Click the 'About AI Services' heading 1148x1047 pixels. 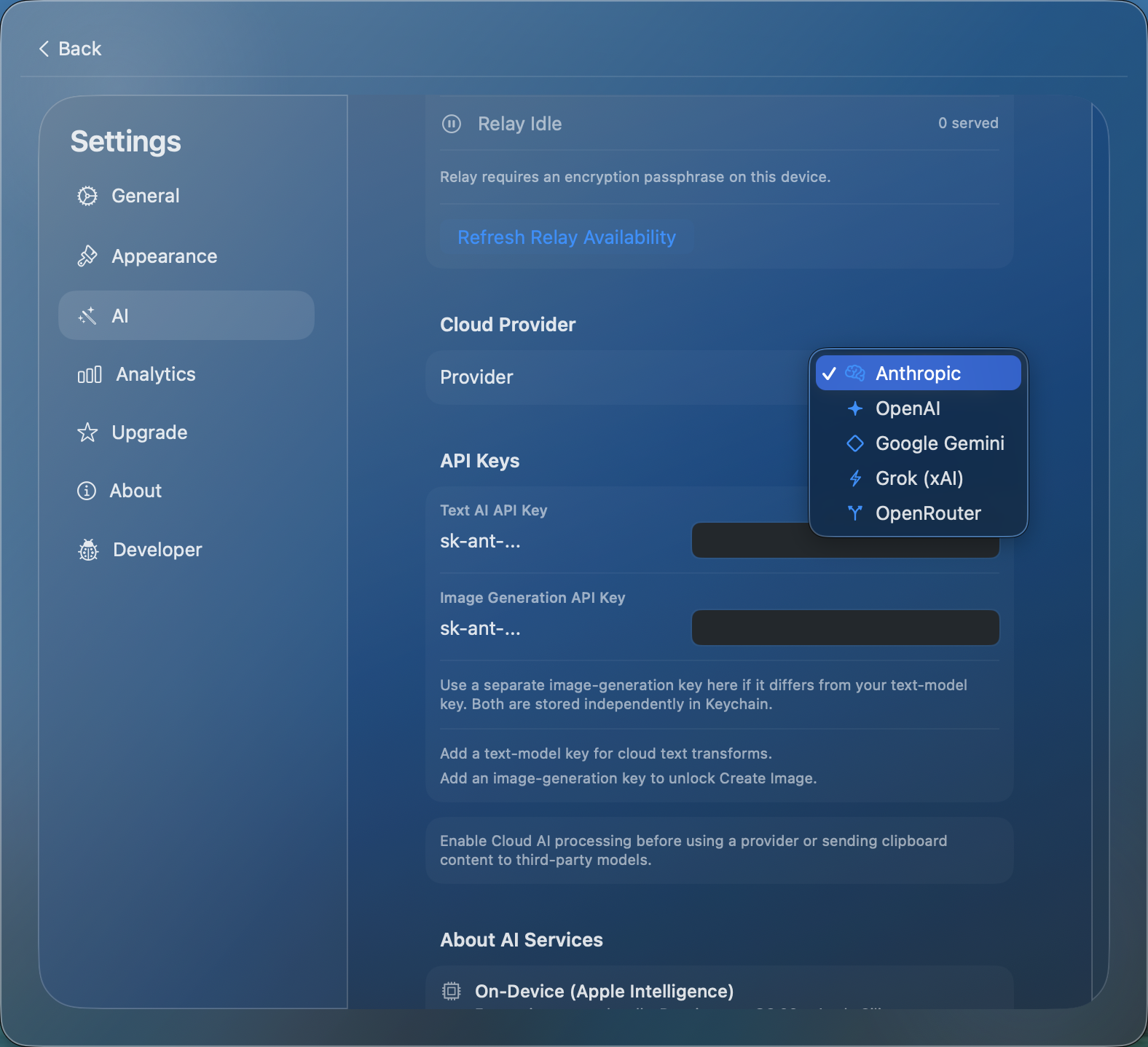[x=522, y=940]
